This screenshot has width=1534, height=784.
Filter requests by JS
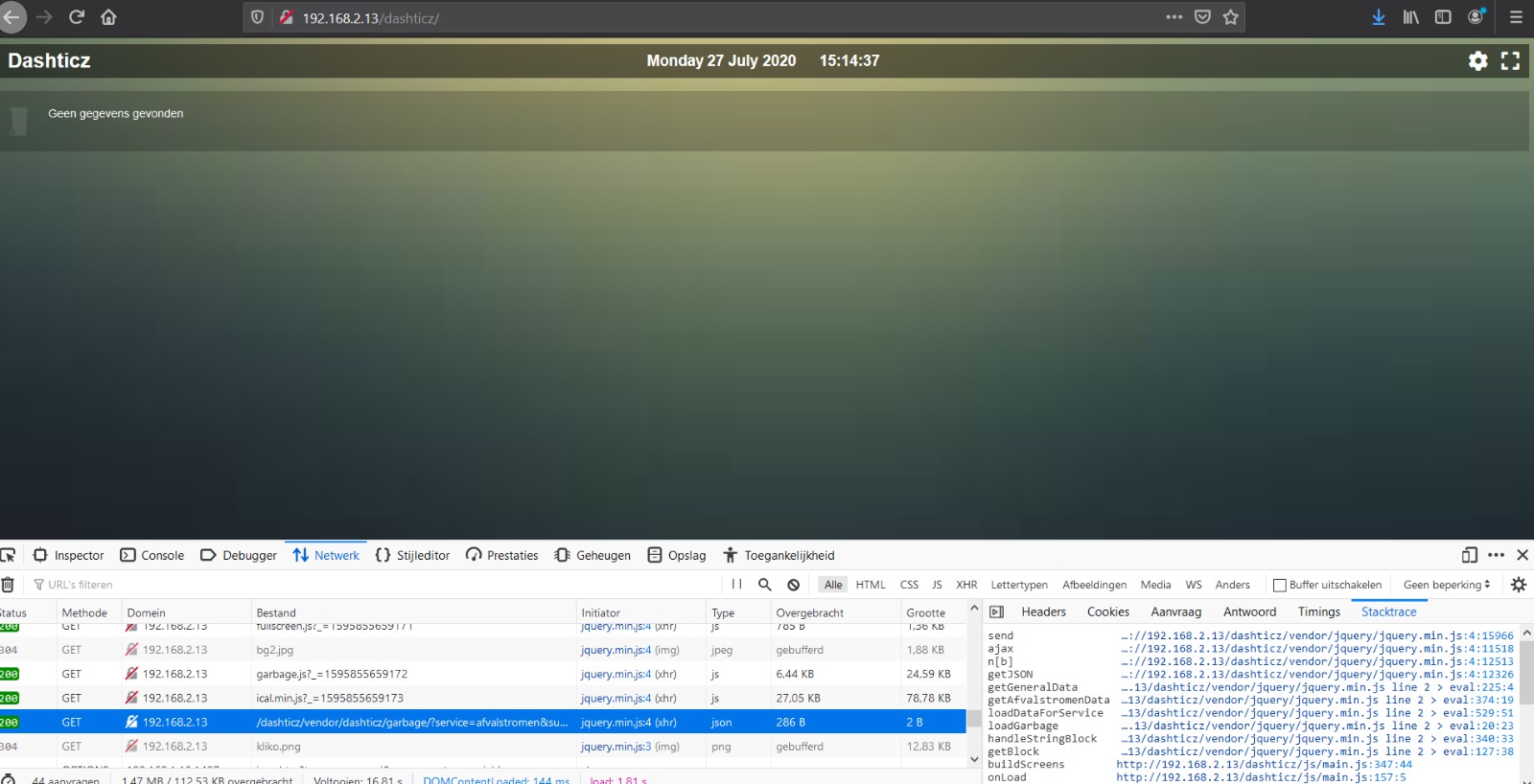click(x=937, y=585)
